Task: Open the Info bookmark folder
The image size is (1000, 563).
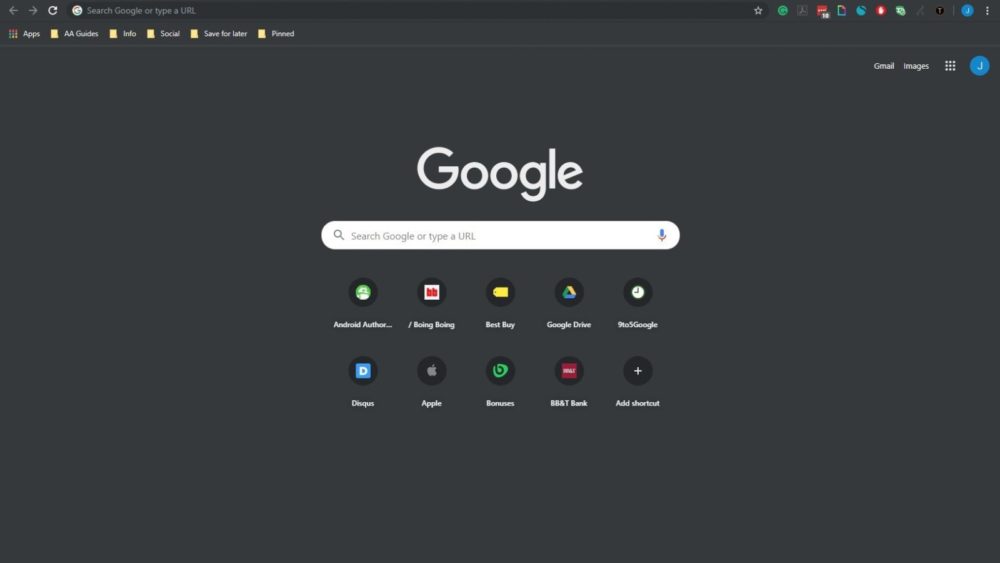Action: tap(123, 34)
